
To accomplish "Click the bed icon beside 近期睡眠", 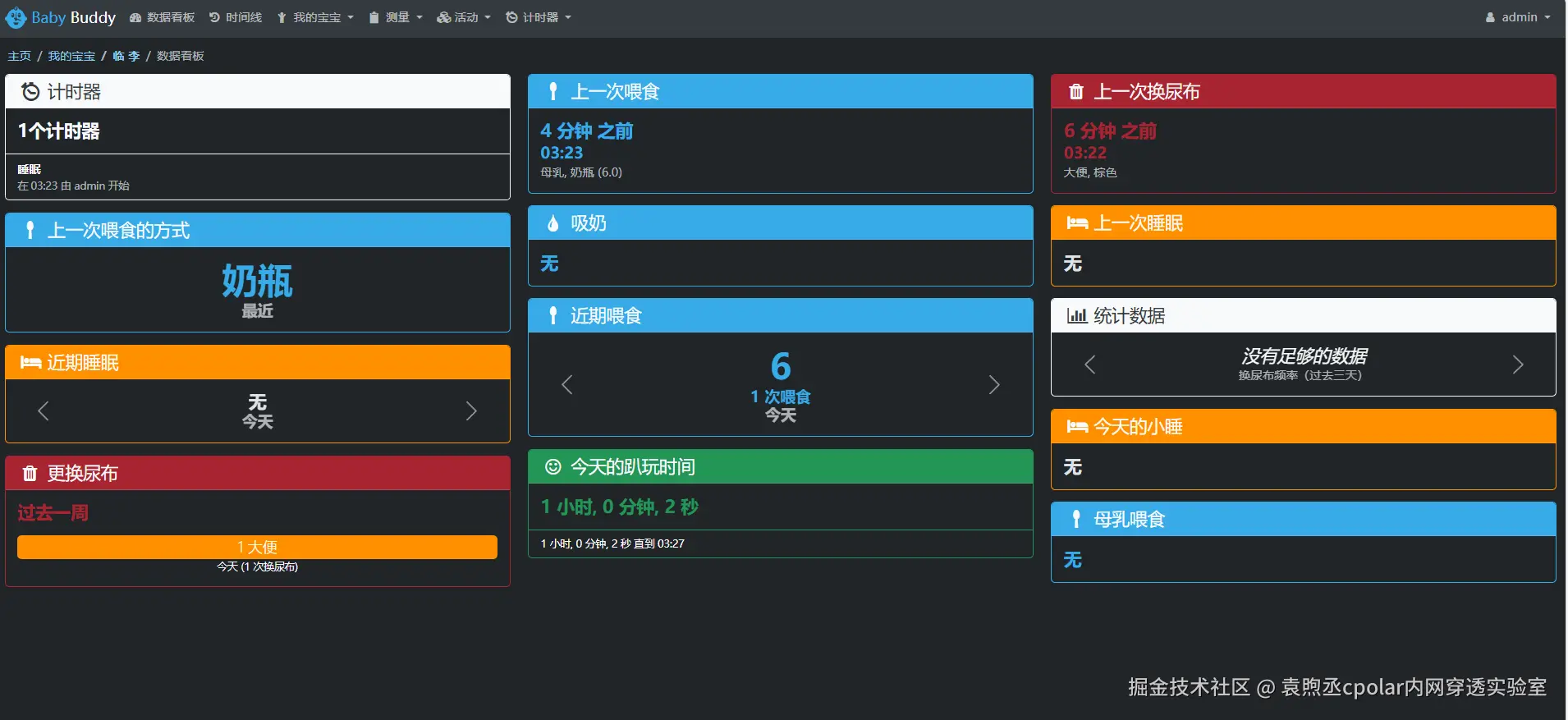I will [x=31, y=363].
